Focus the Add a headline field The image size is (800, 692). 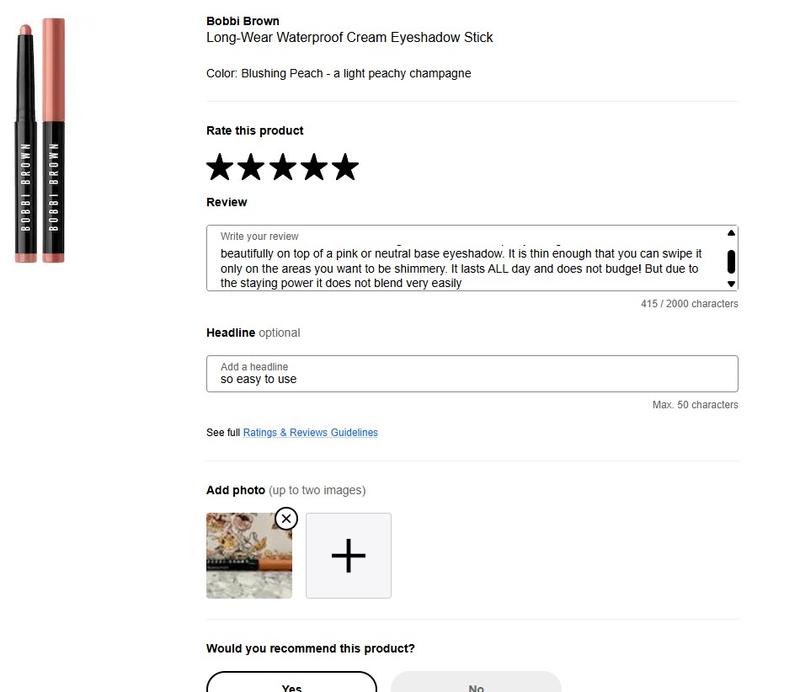472,374
